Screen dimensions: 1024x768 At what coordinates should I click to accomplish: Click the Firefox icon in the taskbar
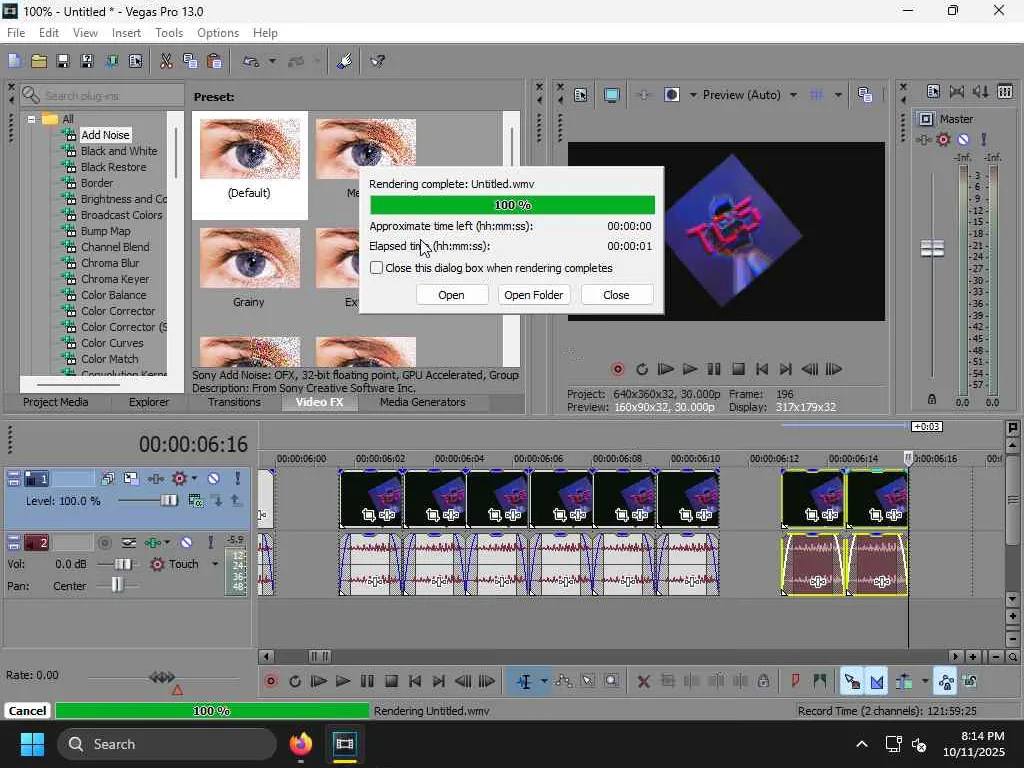click(301, 744)
